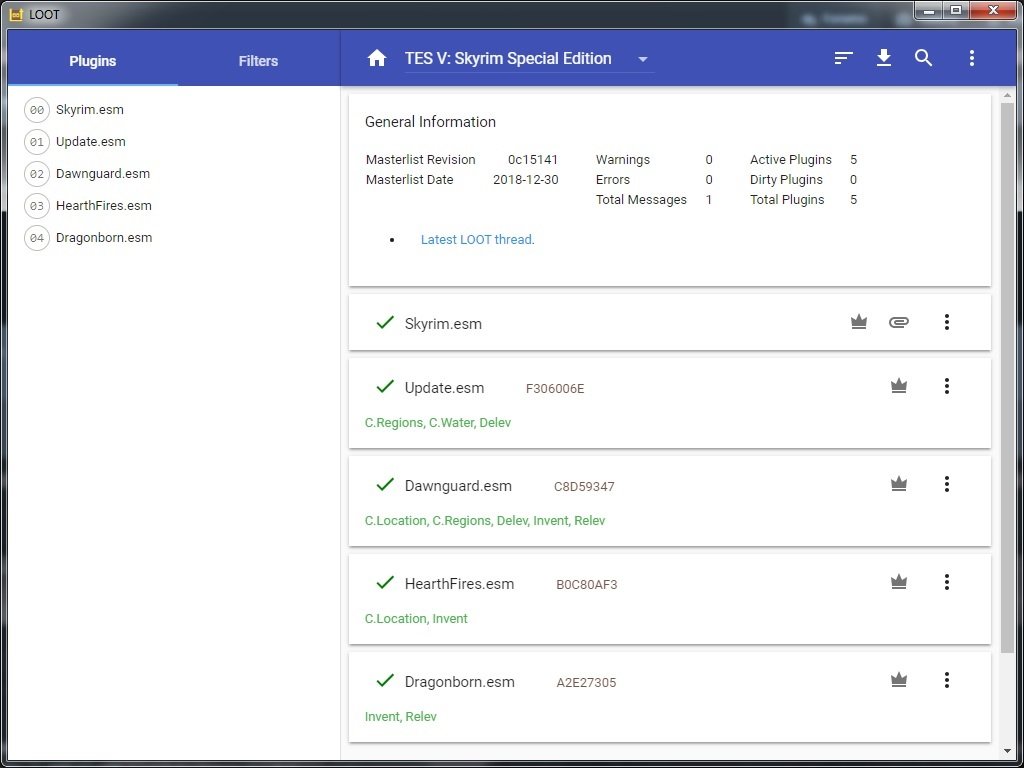This screenshot has height=768, width=1024.
Task: Click the LOOT app icon in title bar
Action: [x=16, y=14]
